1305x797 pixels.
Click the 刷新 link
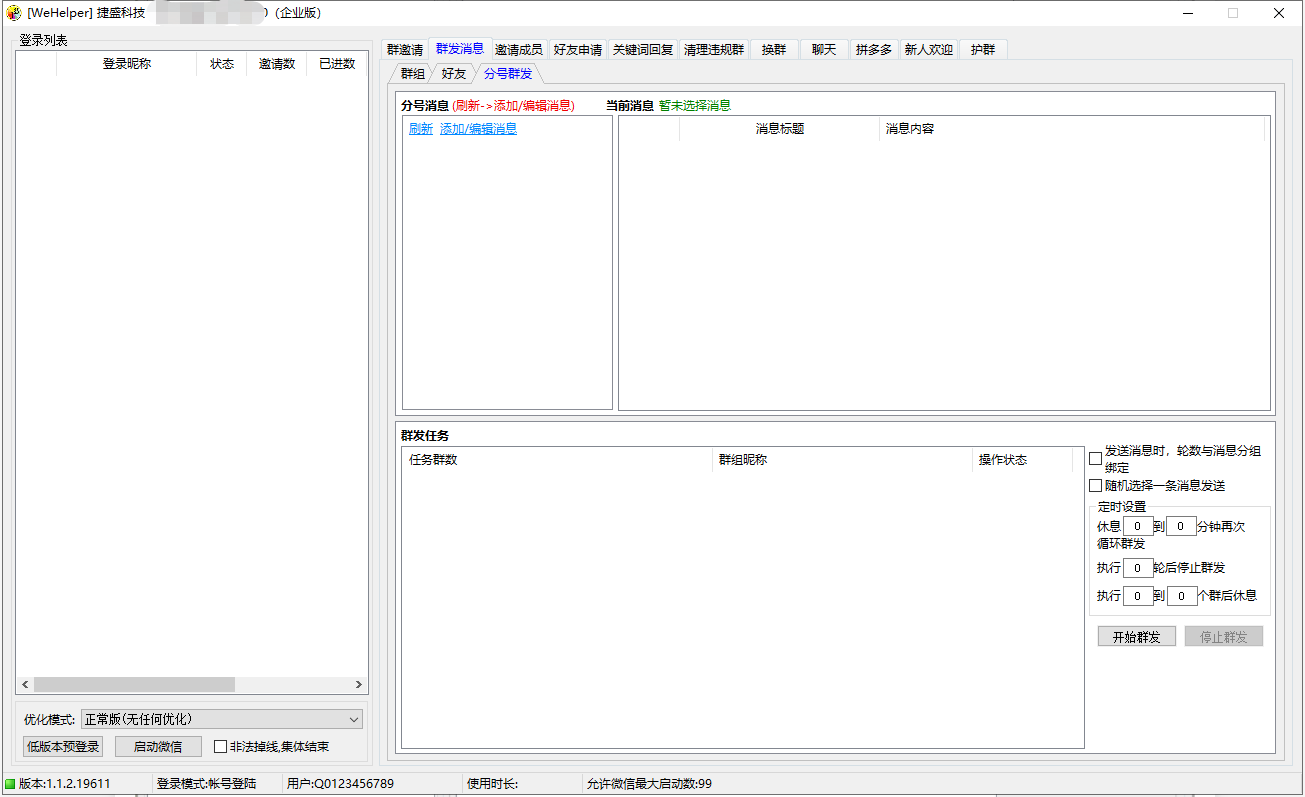pos(421,129)
